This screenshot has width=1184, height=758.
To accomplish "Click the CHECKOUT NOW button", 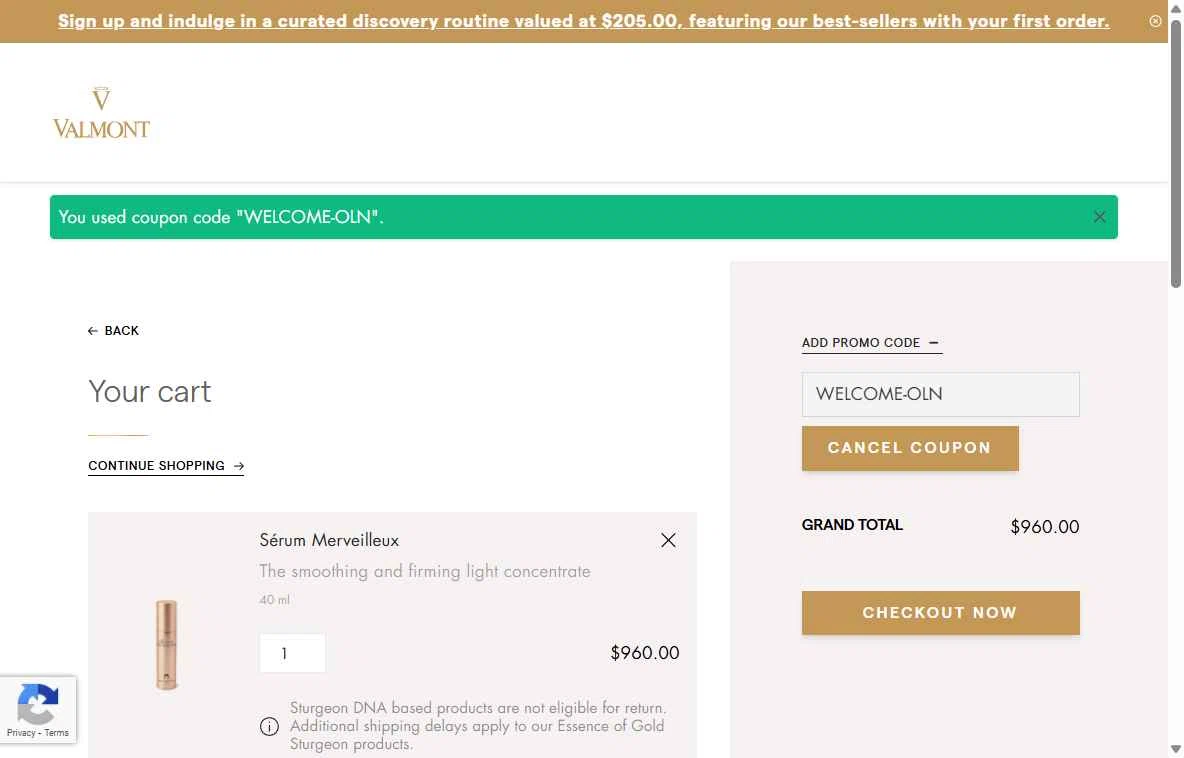I will coord(940,612).
